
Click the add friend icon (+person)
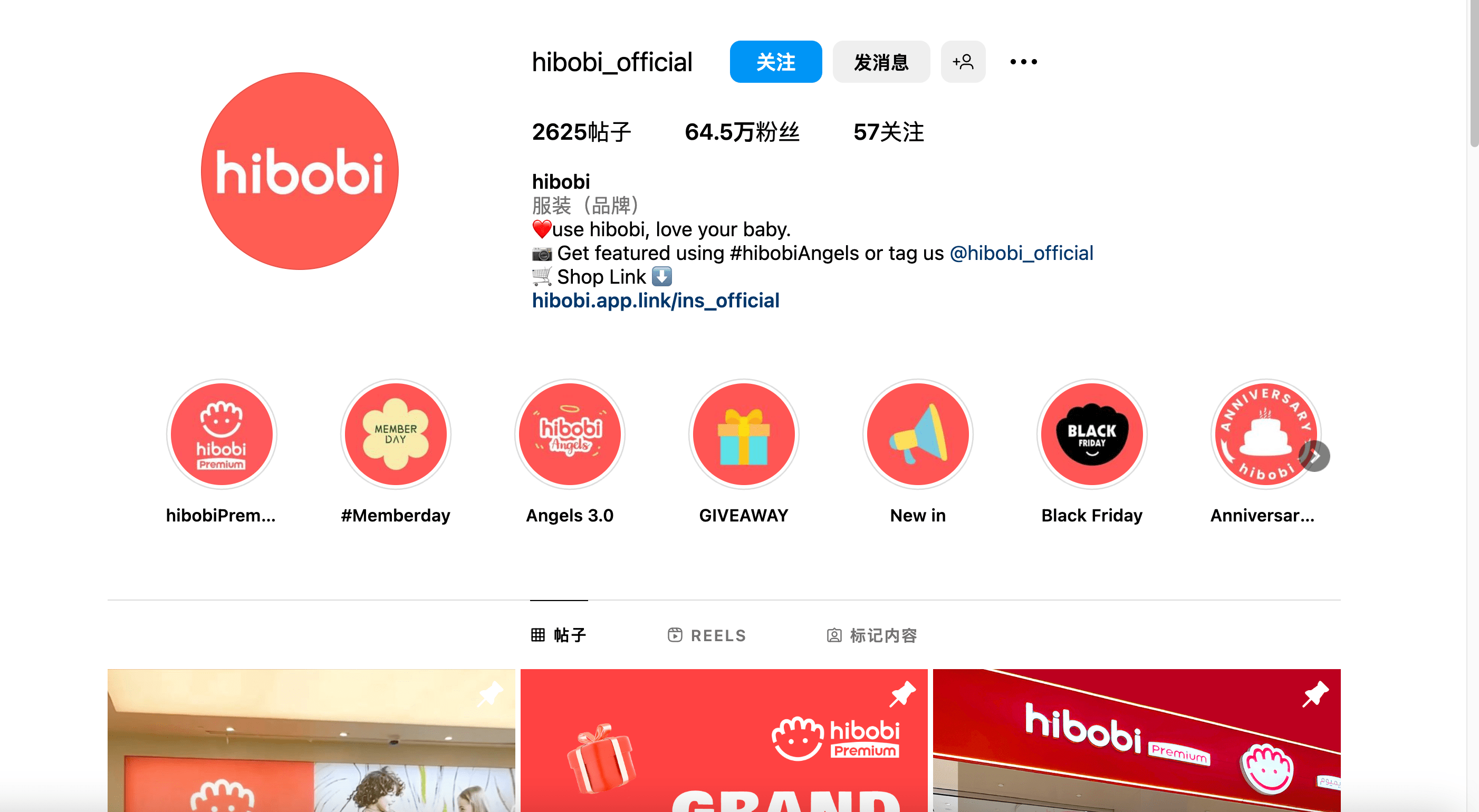pyautogui.click(x=962, y=62)
